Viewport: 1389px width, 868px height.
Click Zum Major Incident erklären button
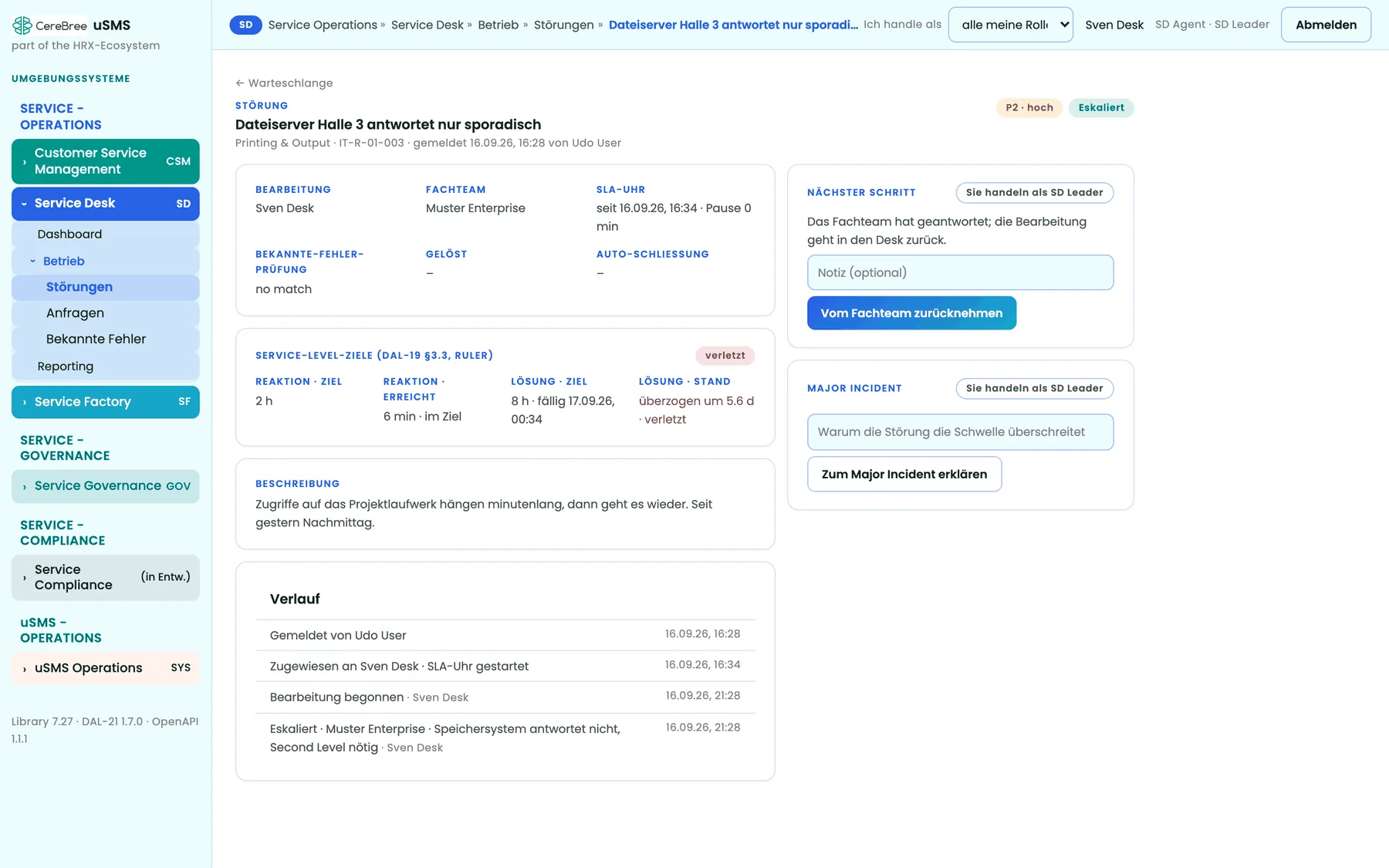(904, 474)
